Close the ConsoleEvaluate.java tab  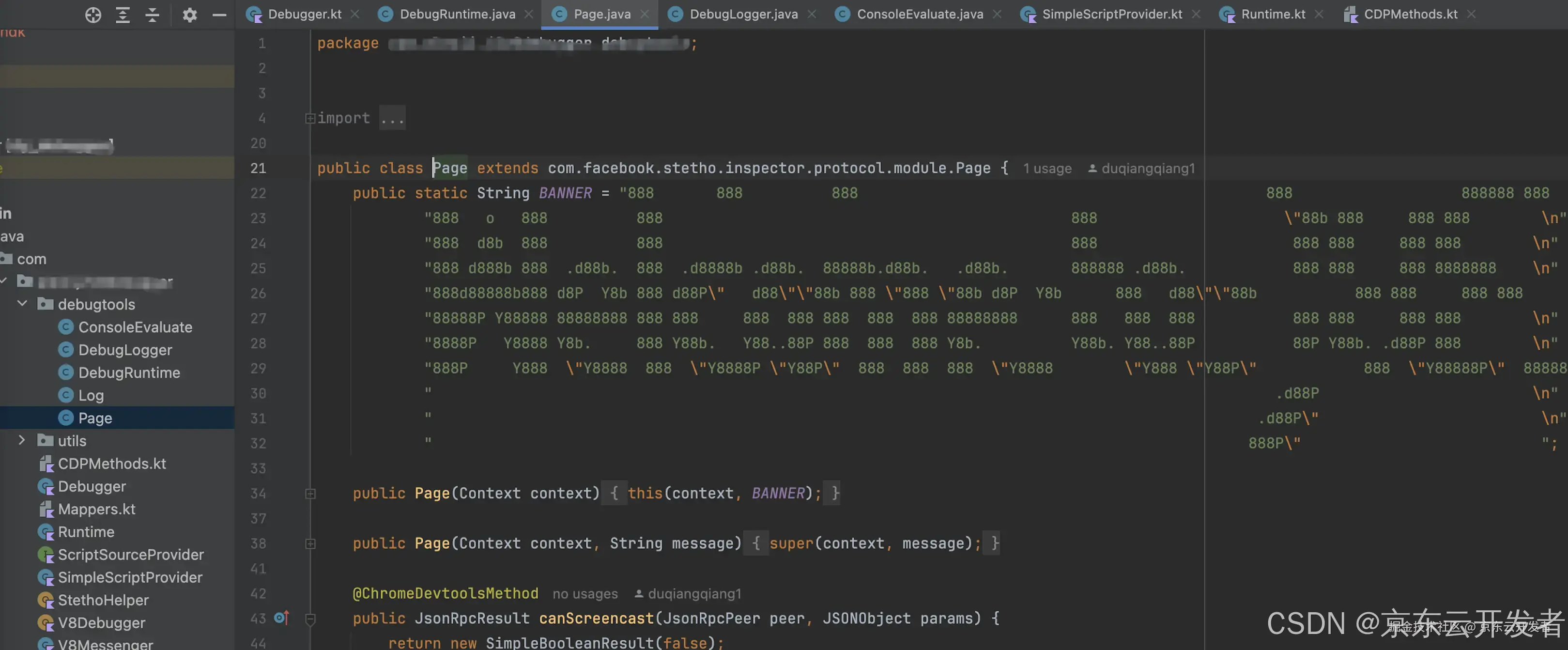pyautogui.click(x=997, y=14)
